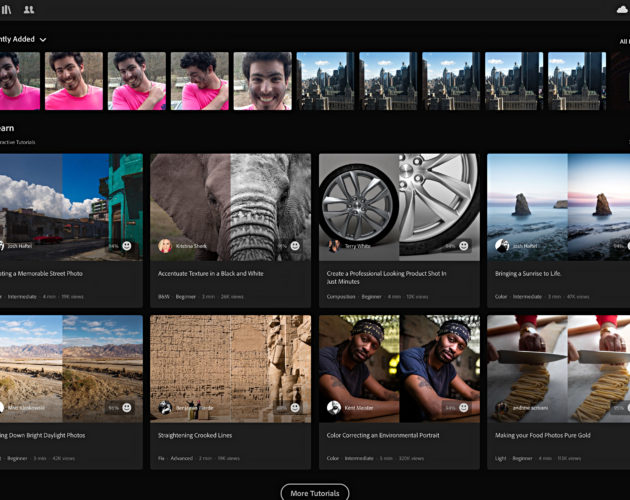Image resolution: width=630 pixels, height=500 pixels.
Task: Open the More Tutorials button
Action: (315, 493)
